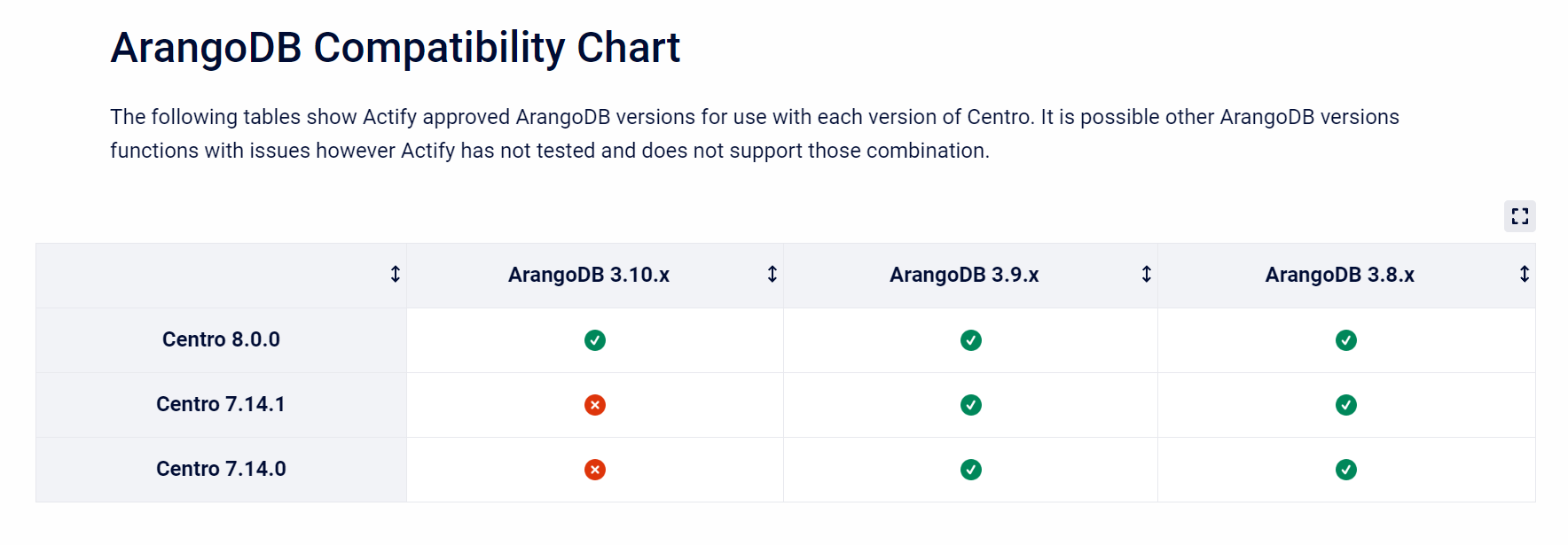Select the Centro 8.0.0 row header
This screenshot has width=1568, height=545.
tap(221, 339)
